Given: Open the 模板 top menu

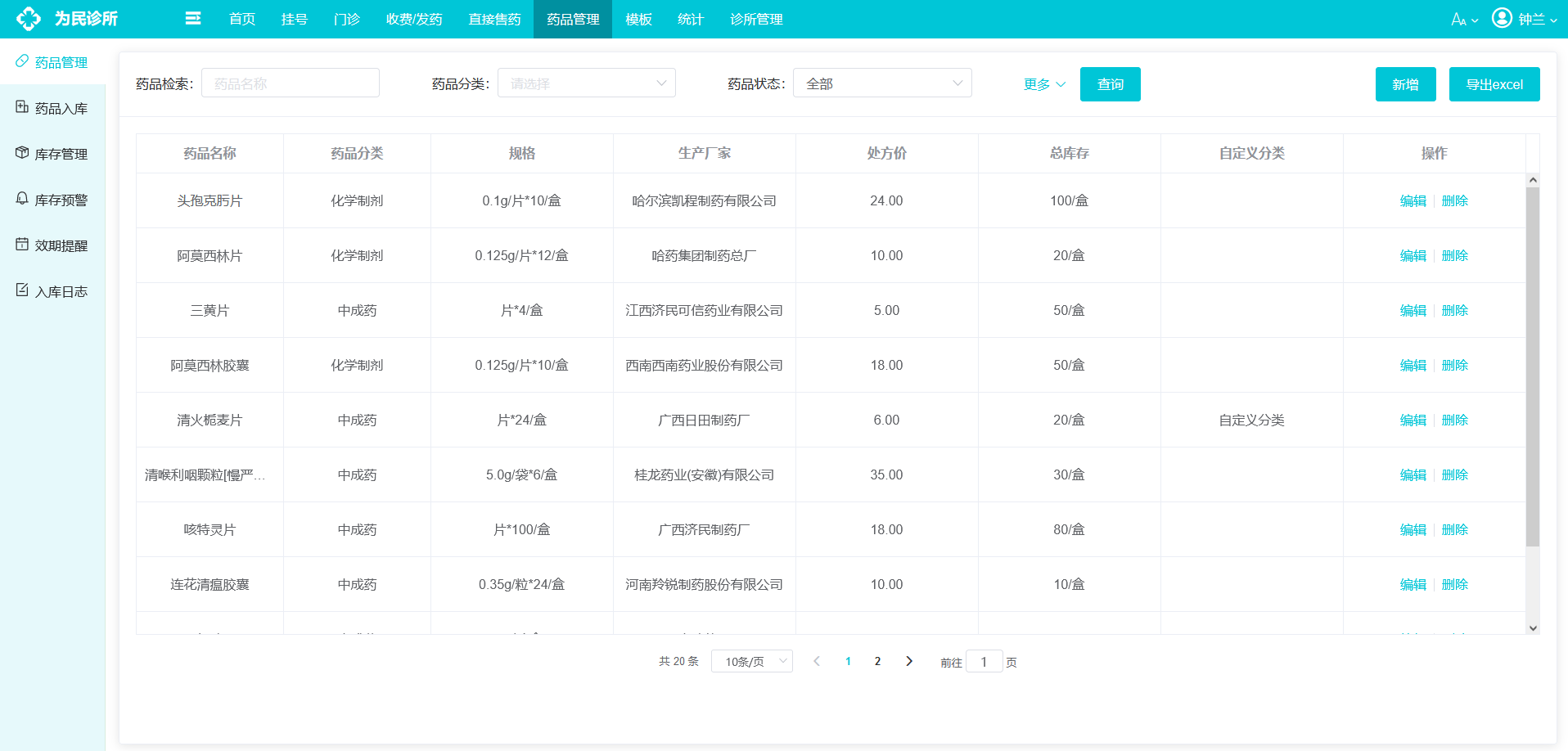Looking at the screenshot, I should pos(638,19).
